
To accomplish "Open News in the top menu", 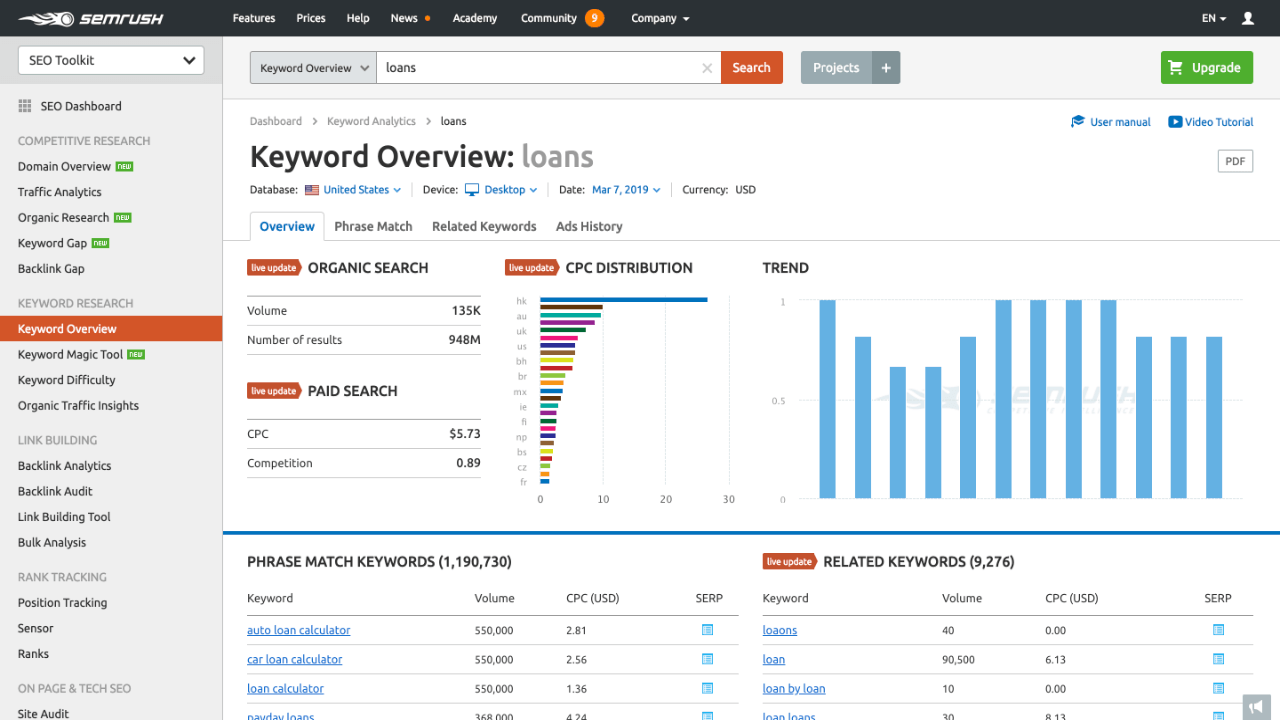I will coord(404,18).
